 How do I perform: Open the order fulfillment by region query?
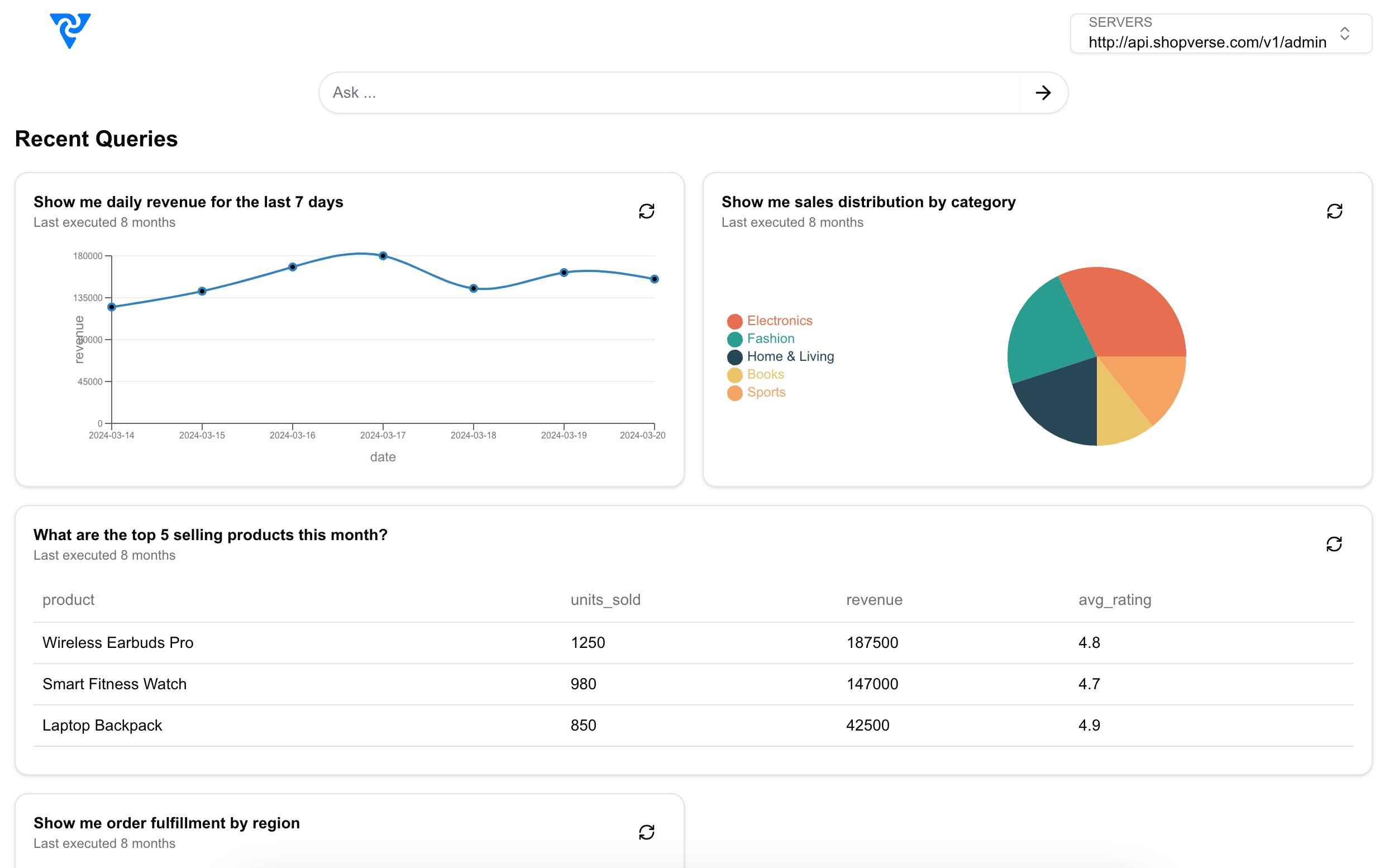point(166,823)
